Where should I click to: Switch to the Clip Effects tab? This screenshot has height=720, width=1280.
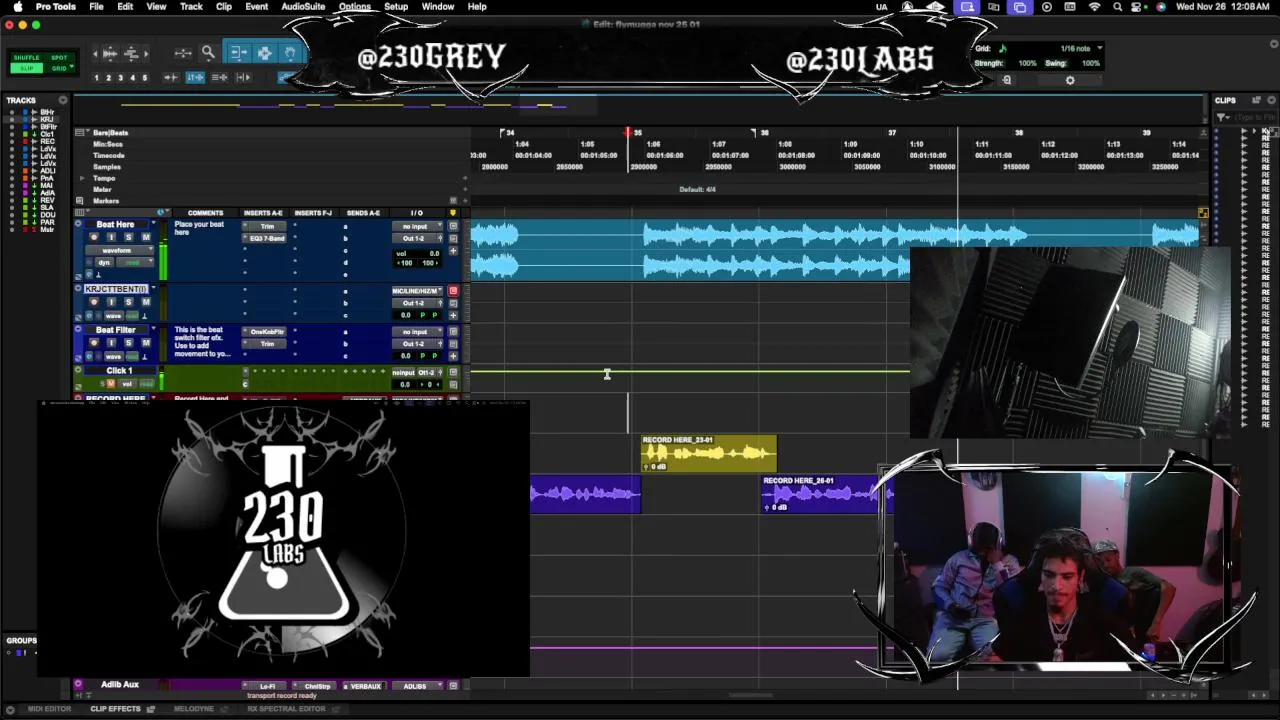pos(116,709)
